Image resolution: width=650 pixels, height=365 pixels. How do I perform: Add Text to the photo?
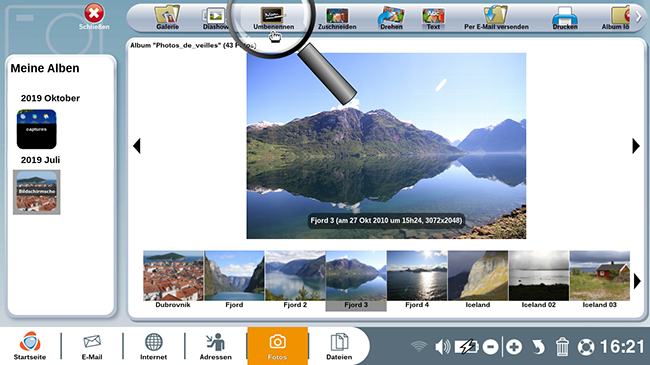pyautogui.click(x=433, y=19)
